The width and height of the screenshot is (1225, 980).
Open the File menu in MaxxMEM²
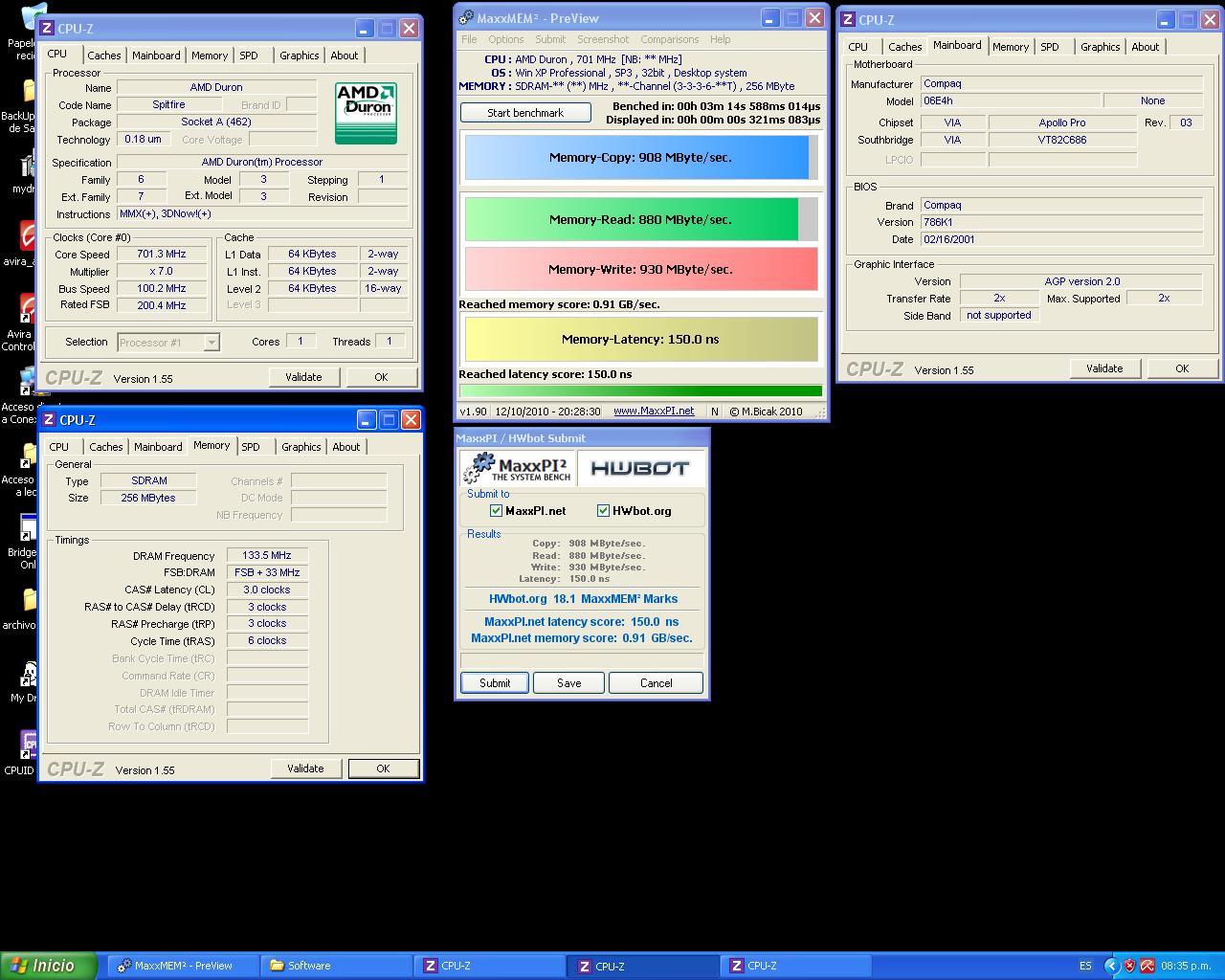(x=469, y=39)
